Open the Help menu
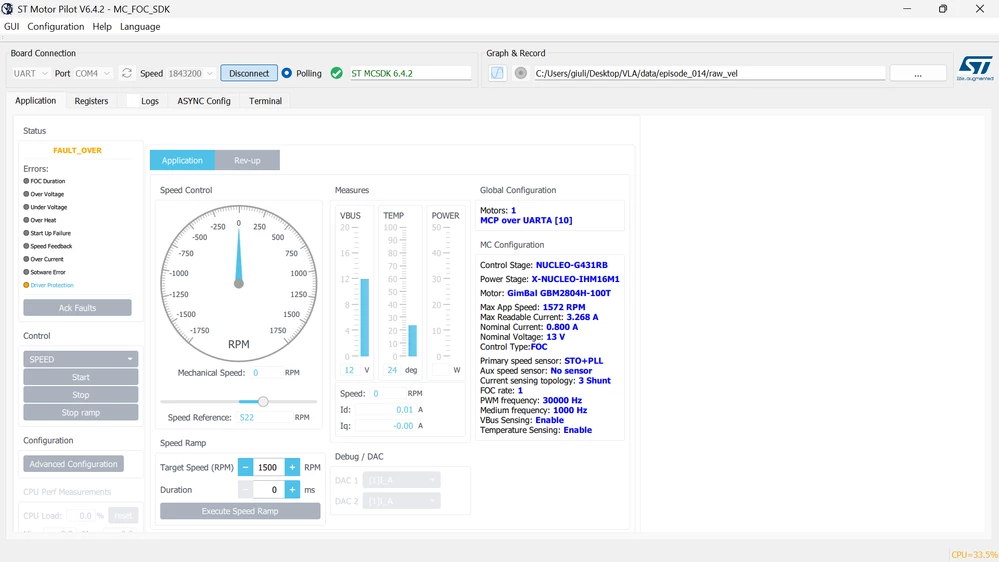The image size is (999, 562). click(x=102, y=27)
